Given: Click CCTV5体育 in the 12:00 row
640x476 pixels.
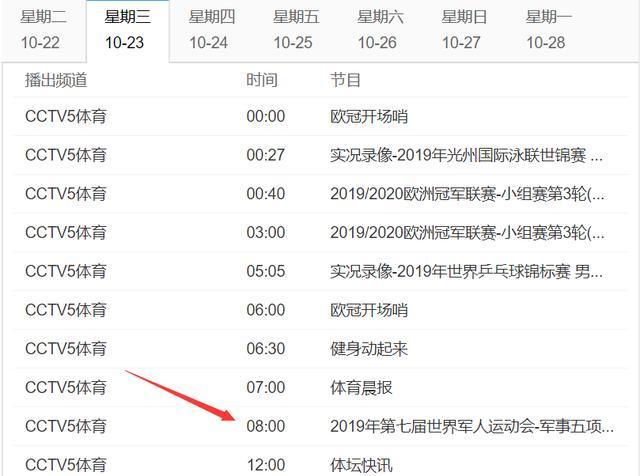Looking at the screenshot, I should coord(66,465).
